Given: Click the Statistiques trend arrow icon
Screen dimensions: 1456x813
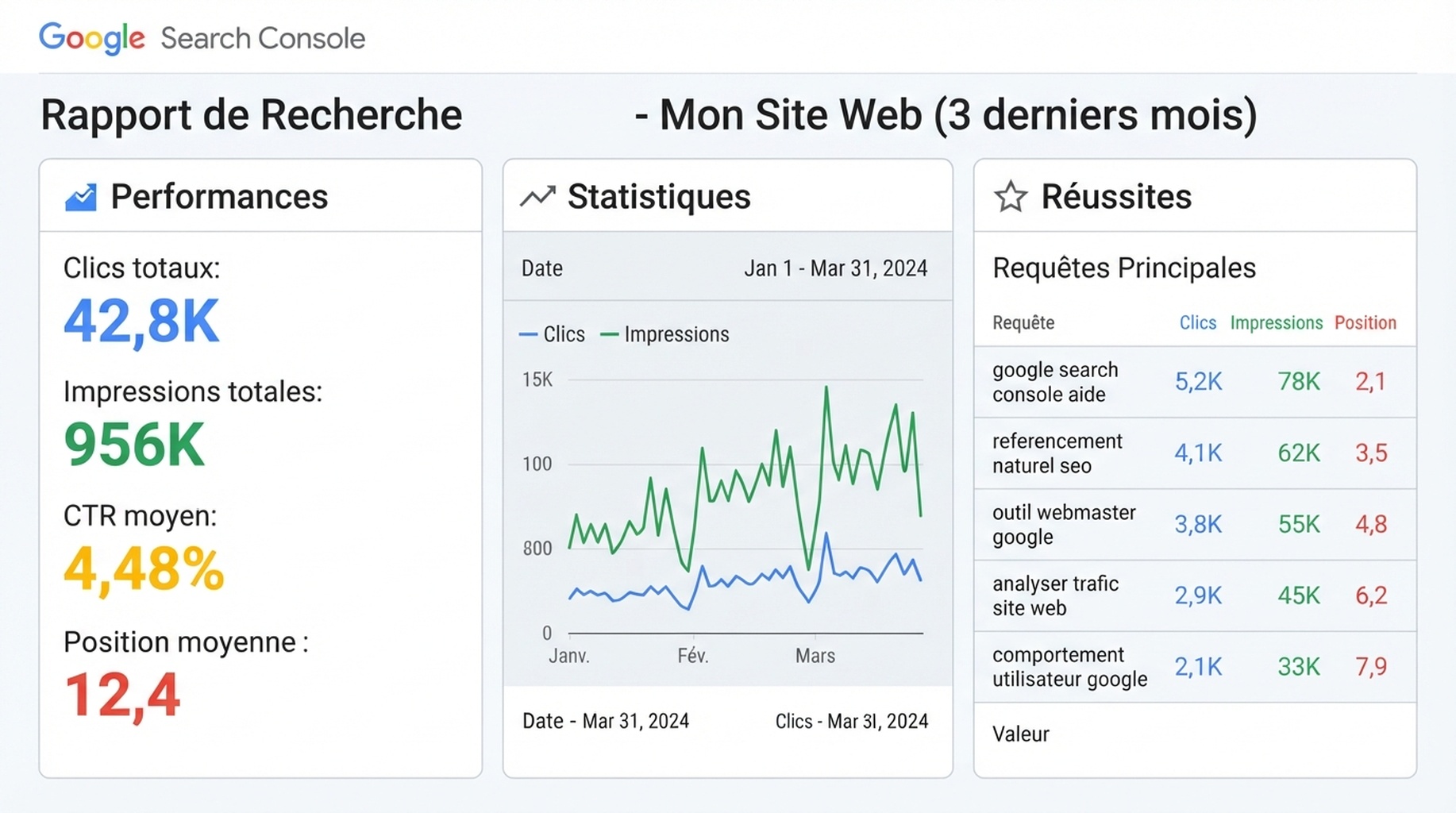Looking at the screenshot, I should (x=537, y=196).
